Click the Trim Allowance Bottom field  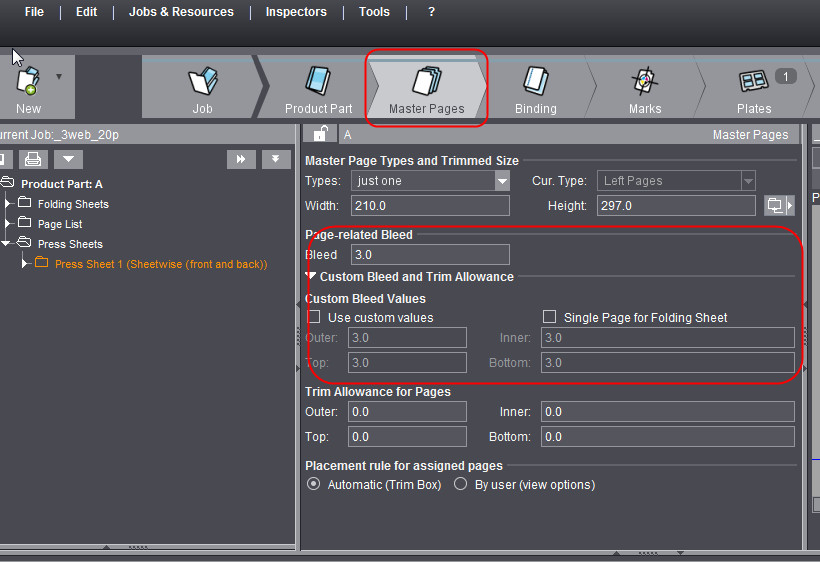(x=668, y=437)
